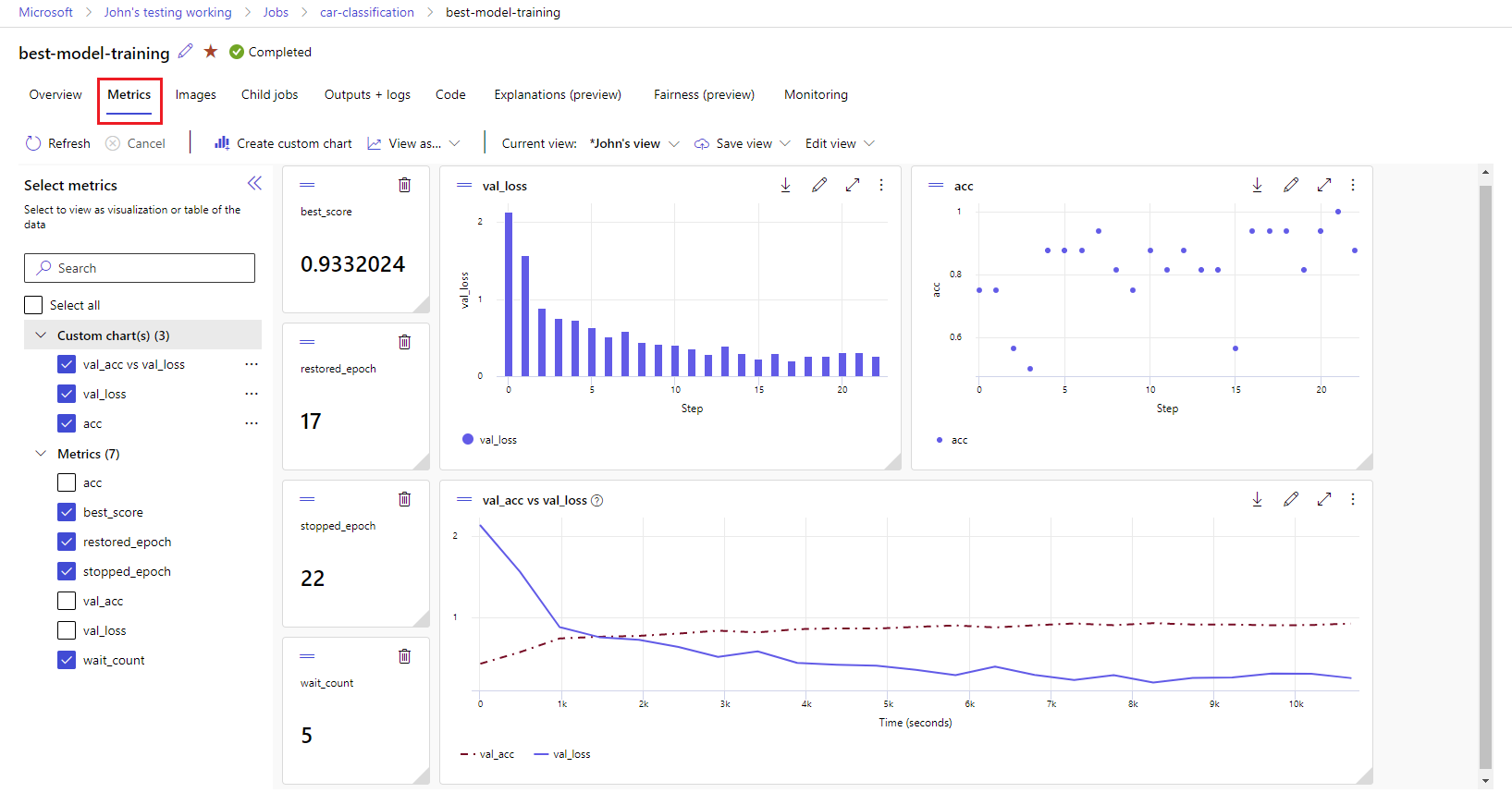The height and width of the screenshot is (805, 1512).
Task: Uncheck the best_score metric checkbox
Action: click(x=67, y=512)
